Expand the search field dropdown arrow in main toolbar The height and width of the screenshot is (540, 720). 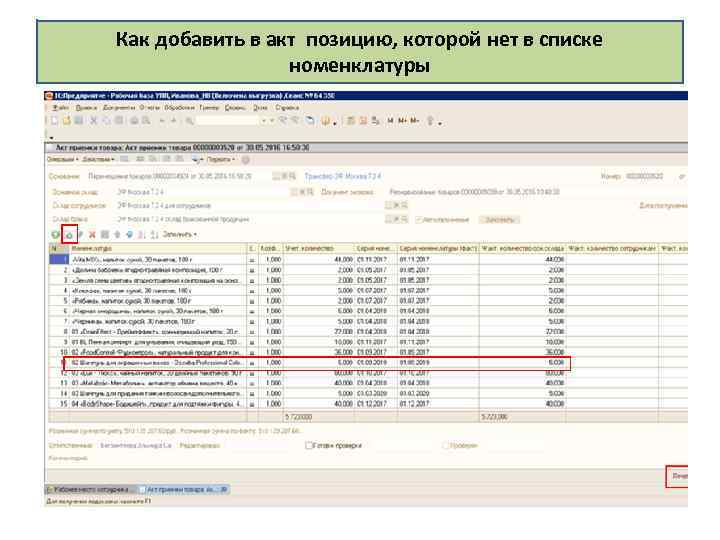[264, 121]
